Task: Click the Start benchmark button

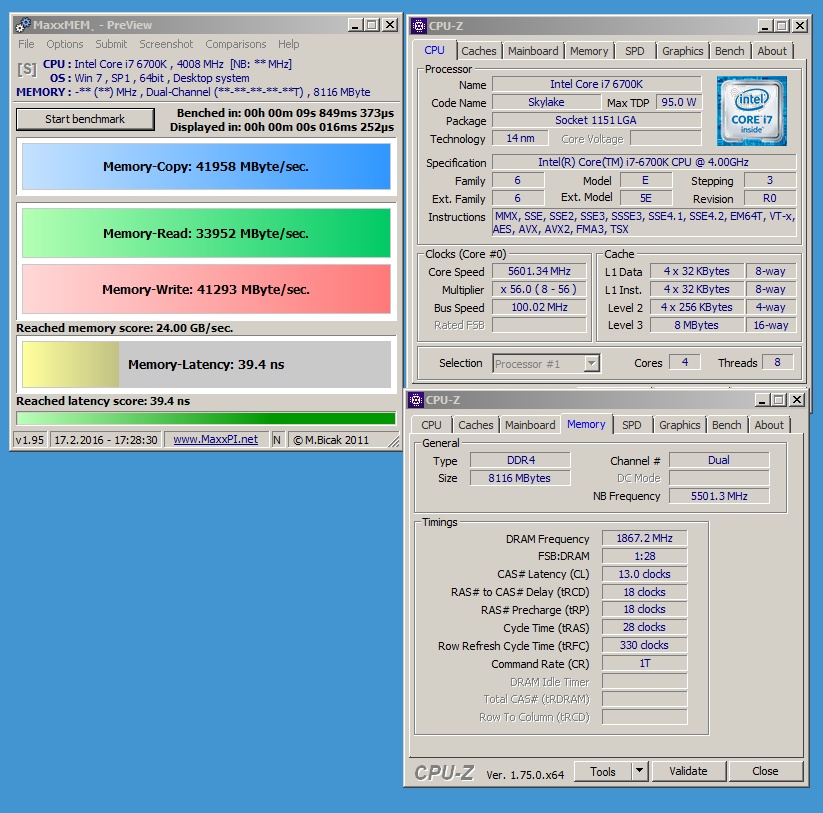Action: point(85,119)
